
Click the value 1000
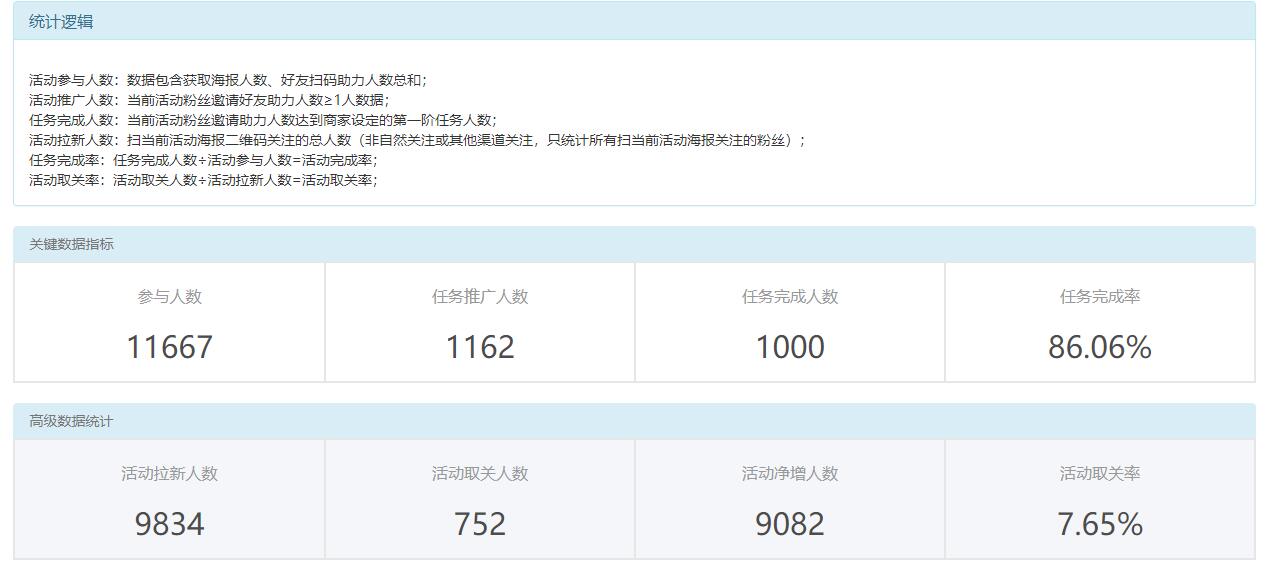point(790,347)
